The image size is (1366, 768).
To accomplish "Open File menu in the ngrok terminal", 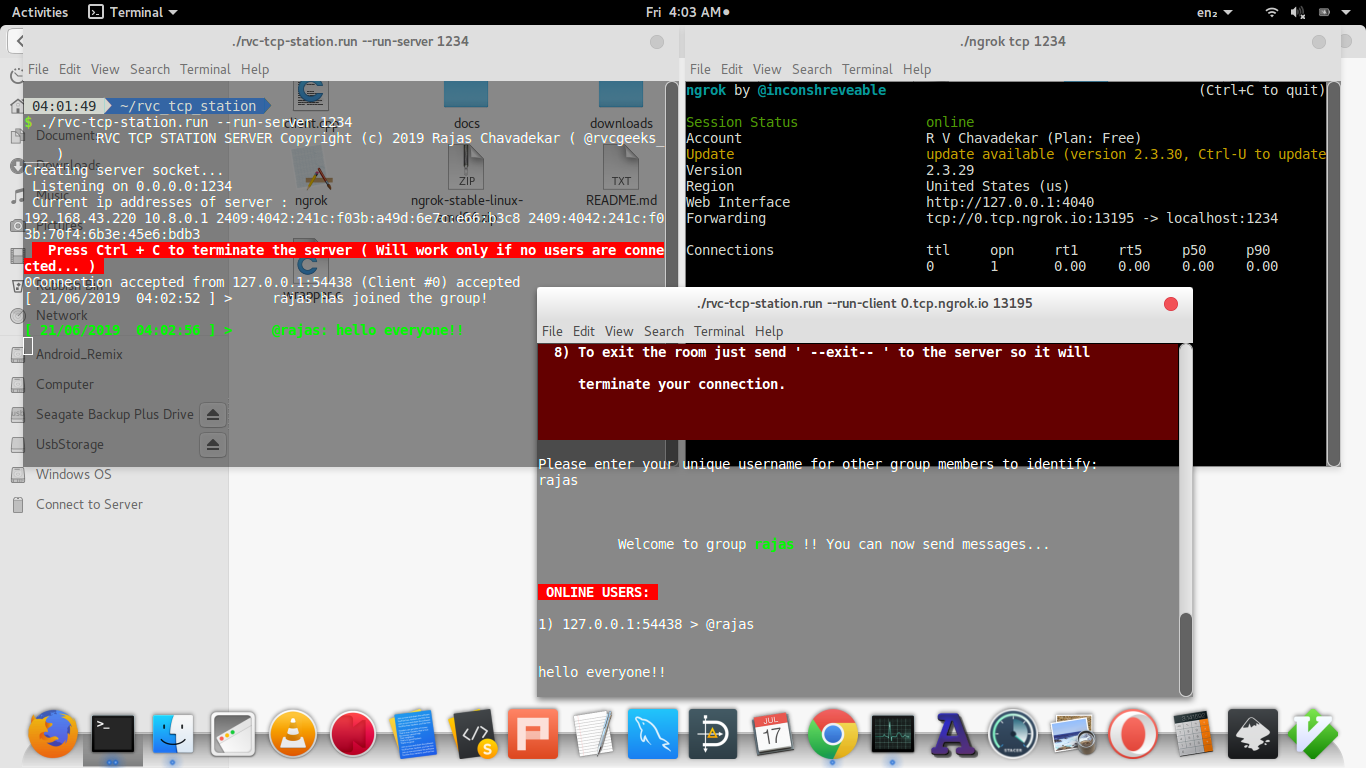I will (x=700, y=69).
